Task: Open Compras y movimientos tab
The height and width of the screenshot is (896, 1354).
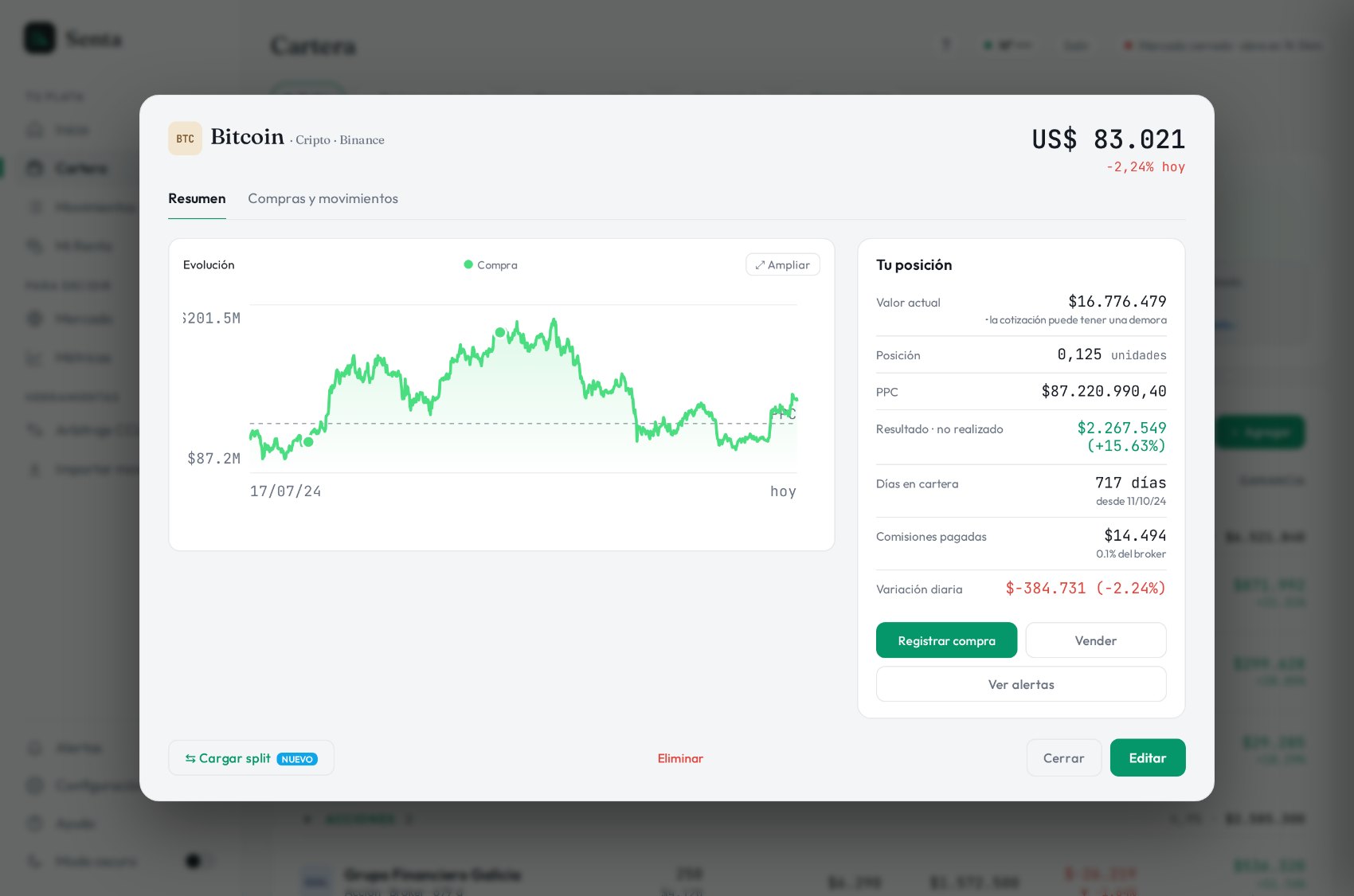Action: pos(323,198)
